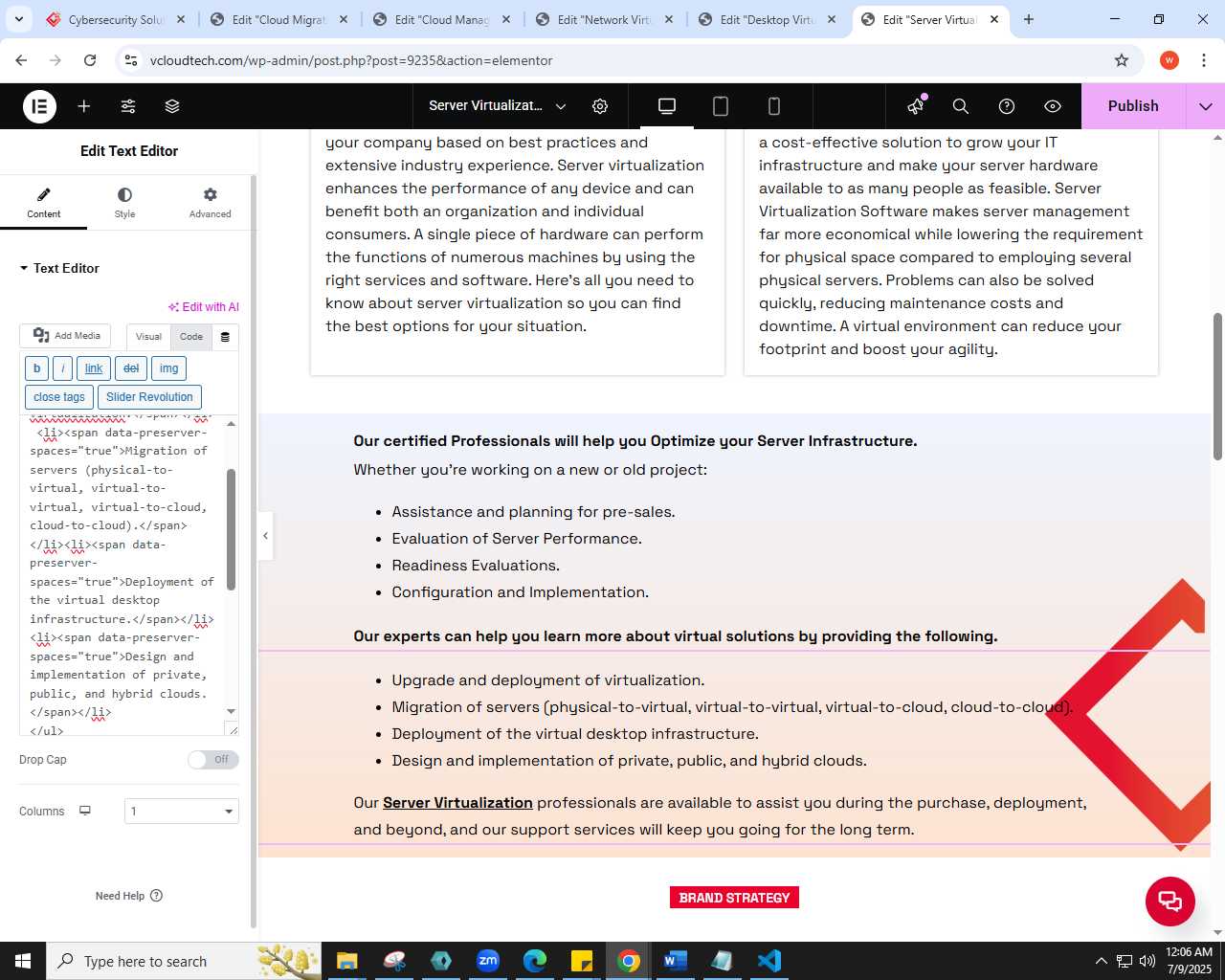The height and width of the screenshot is (980, 1225).
Task: Click Edit with AI link
Action: 204,307
